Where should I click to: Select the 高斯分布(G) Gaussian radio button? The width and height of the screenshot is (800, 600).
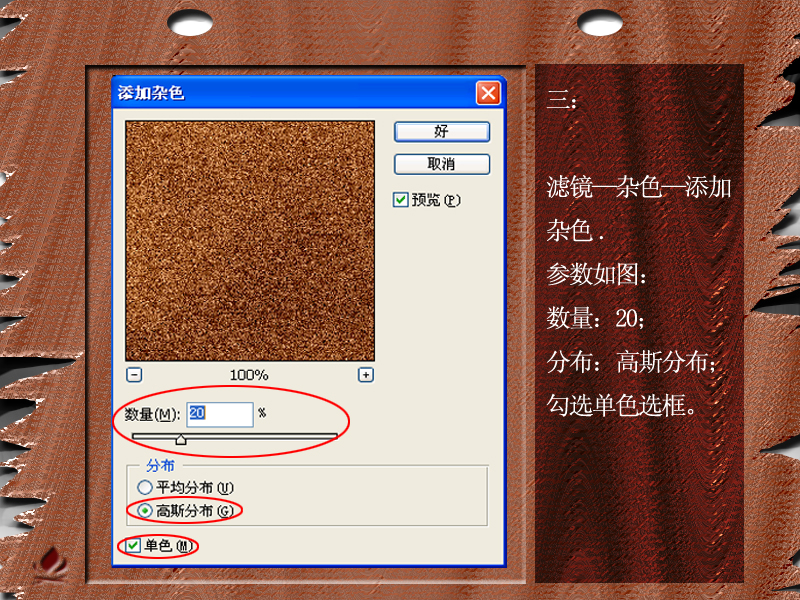(x=144, y=510)
